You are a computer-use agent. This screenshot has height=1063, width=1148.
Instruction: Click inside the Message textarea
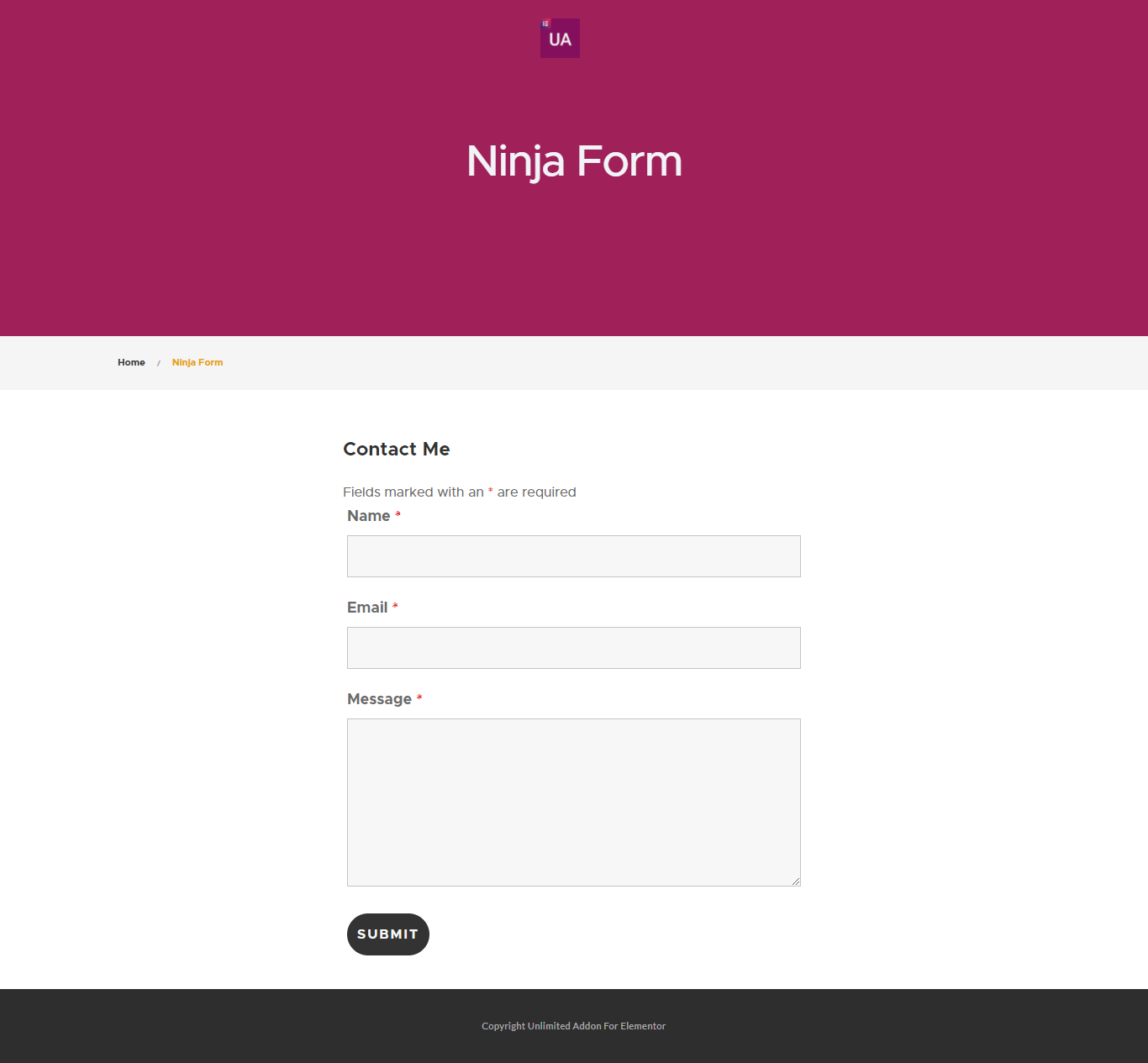coord(574,803)
